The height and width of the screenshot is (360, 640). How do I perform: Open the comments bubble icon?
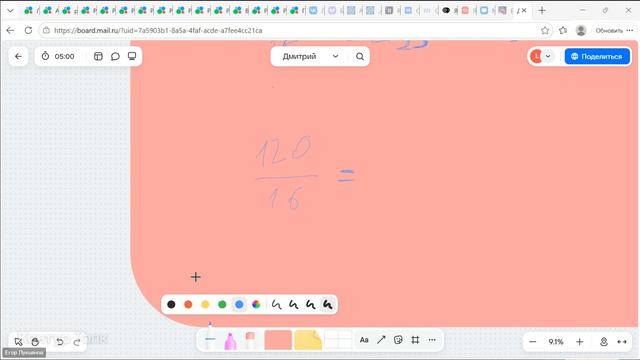(x=115, y=56)
